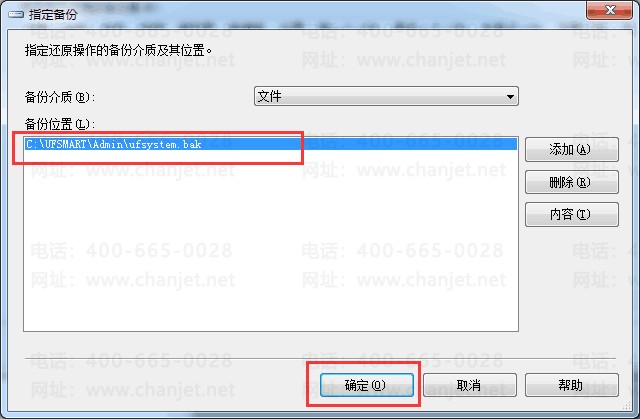Open the 备份介质 dropdown arrow

pyautogui.click(x=510, y=97)
